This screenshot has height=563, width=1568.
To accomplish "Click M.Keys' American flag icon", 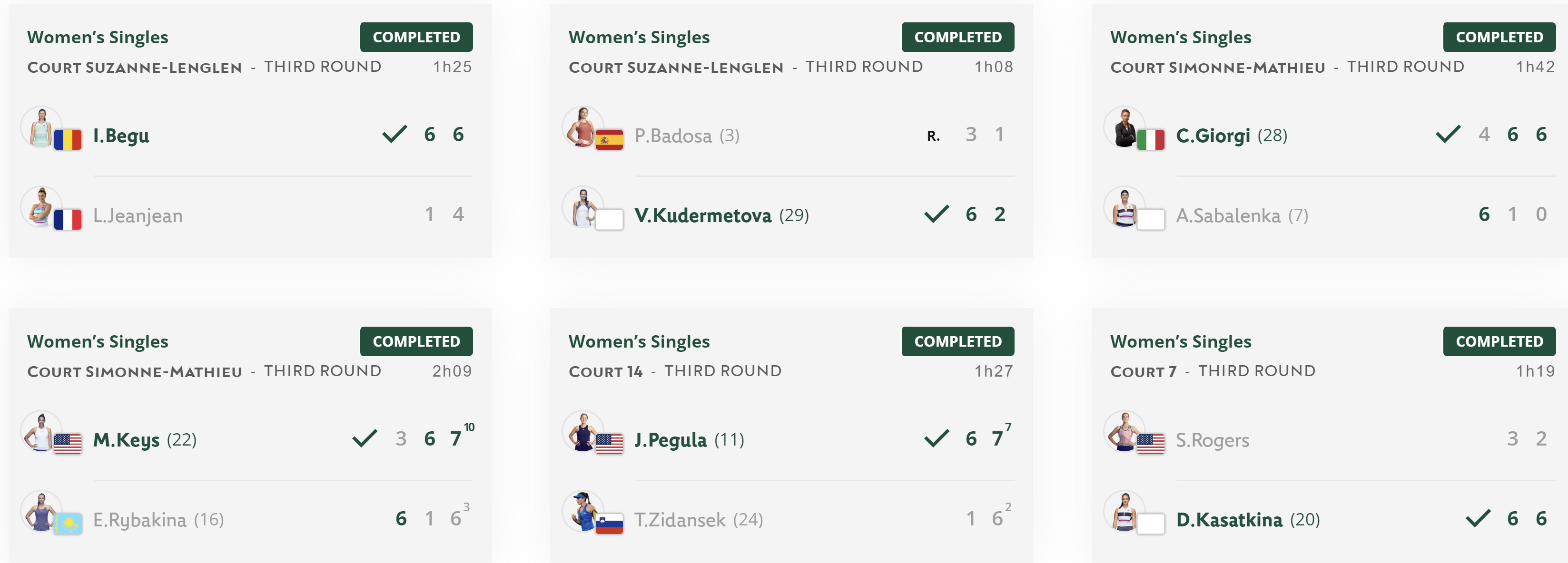I will coord(68,444).
